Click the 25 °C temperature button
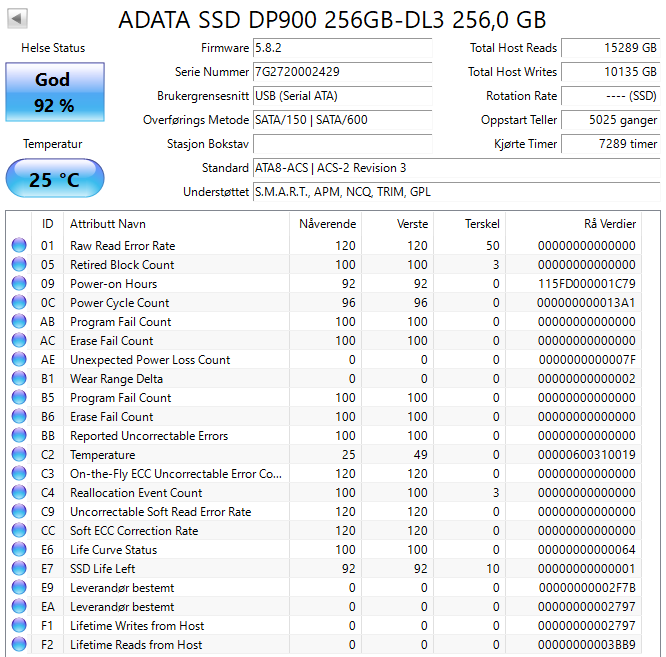Screen dimensions: 666x657 click(x=55, y=179)
